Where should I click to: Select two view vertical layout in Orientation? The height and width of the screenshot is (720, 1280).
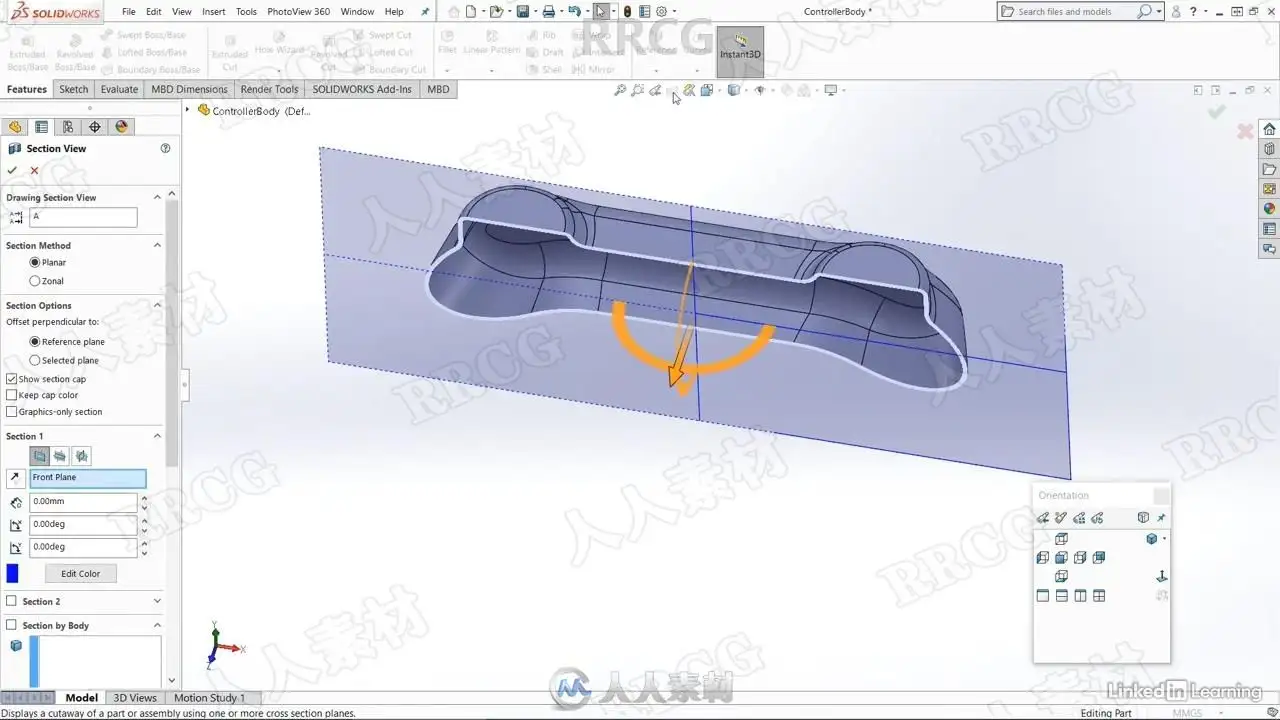tap(1081, 596)
